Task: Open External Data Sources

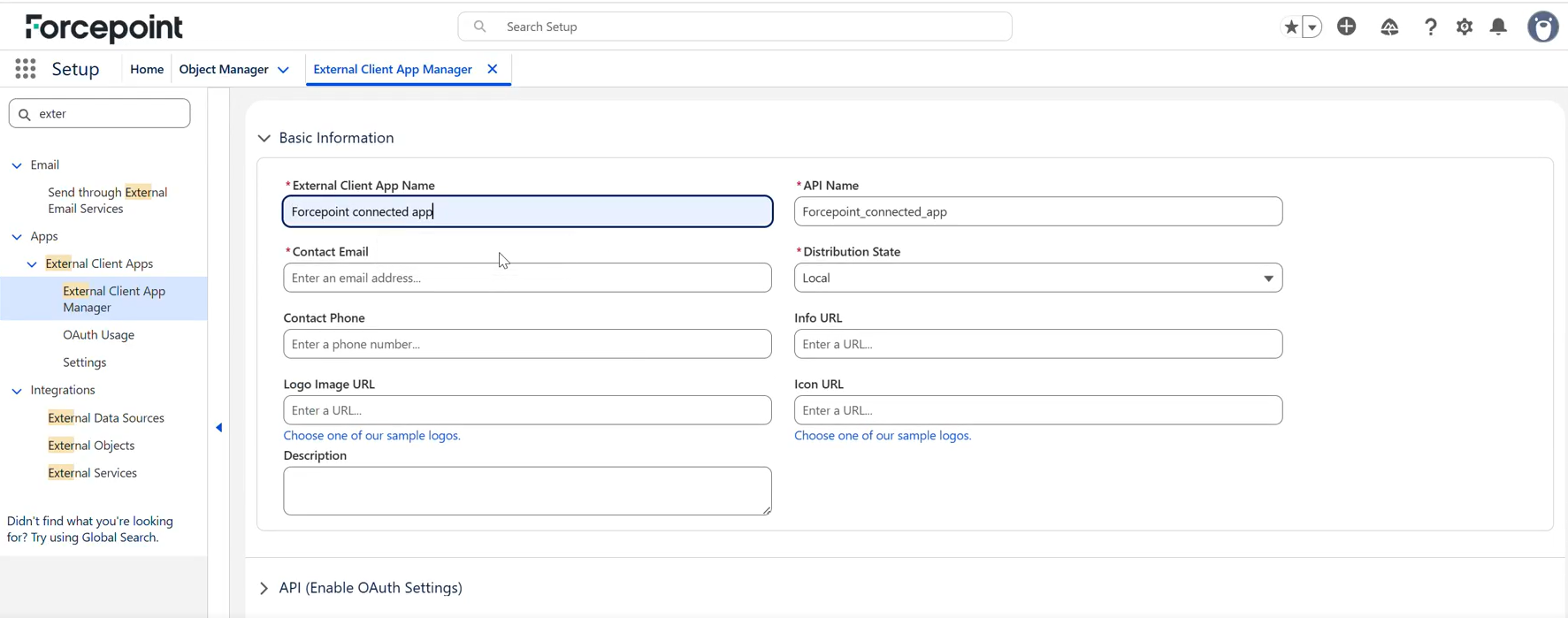Action: tap(106, 418)
